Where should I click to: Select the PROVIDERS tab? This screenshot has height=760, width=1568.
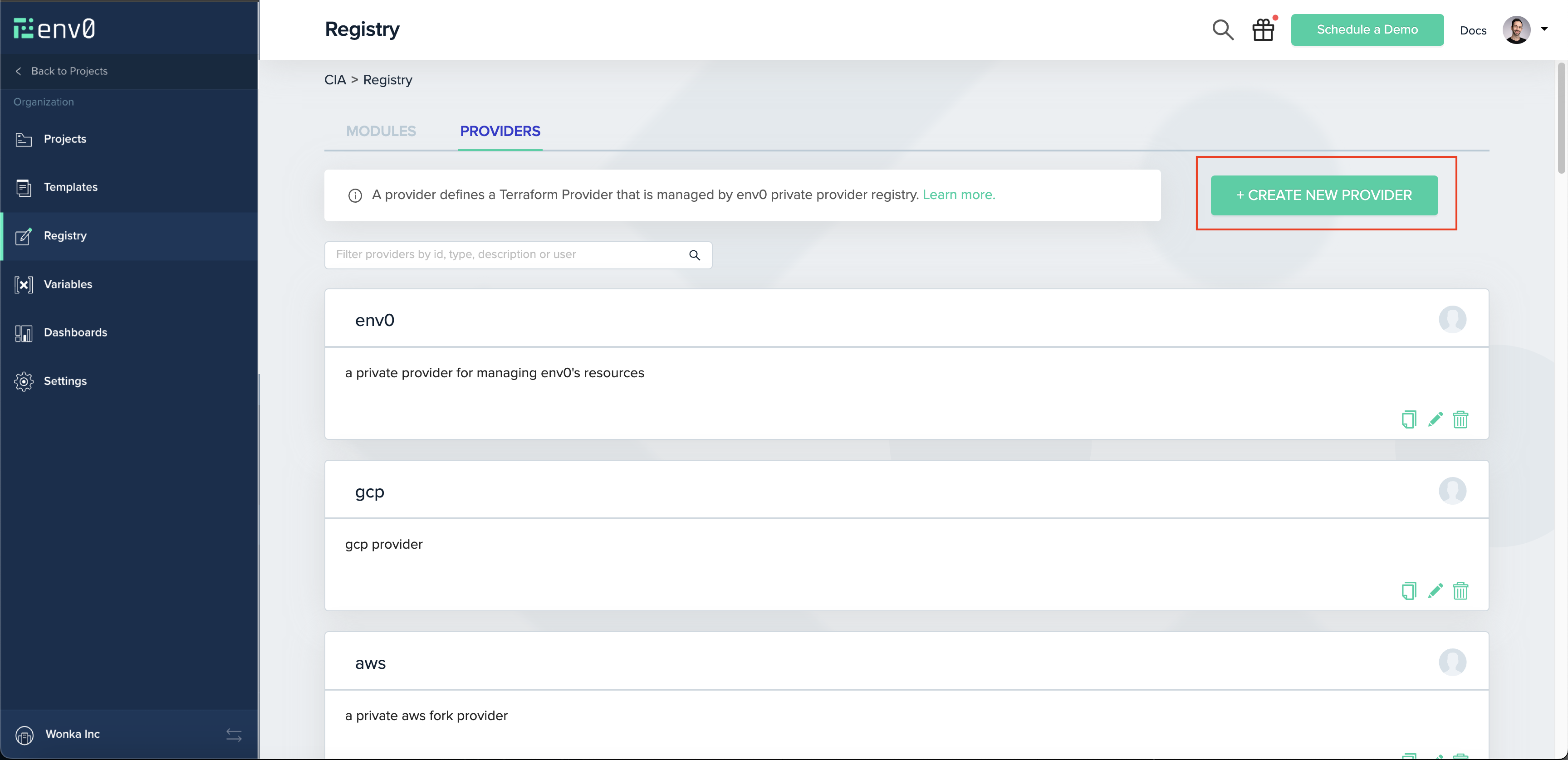click(x=500, y=131)
